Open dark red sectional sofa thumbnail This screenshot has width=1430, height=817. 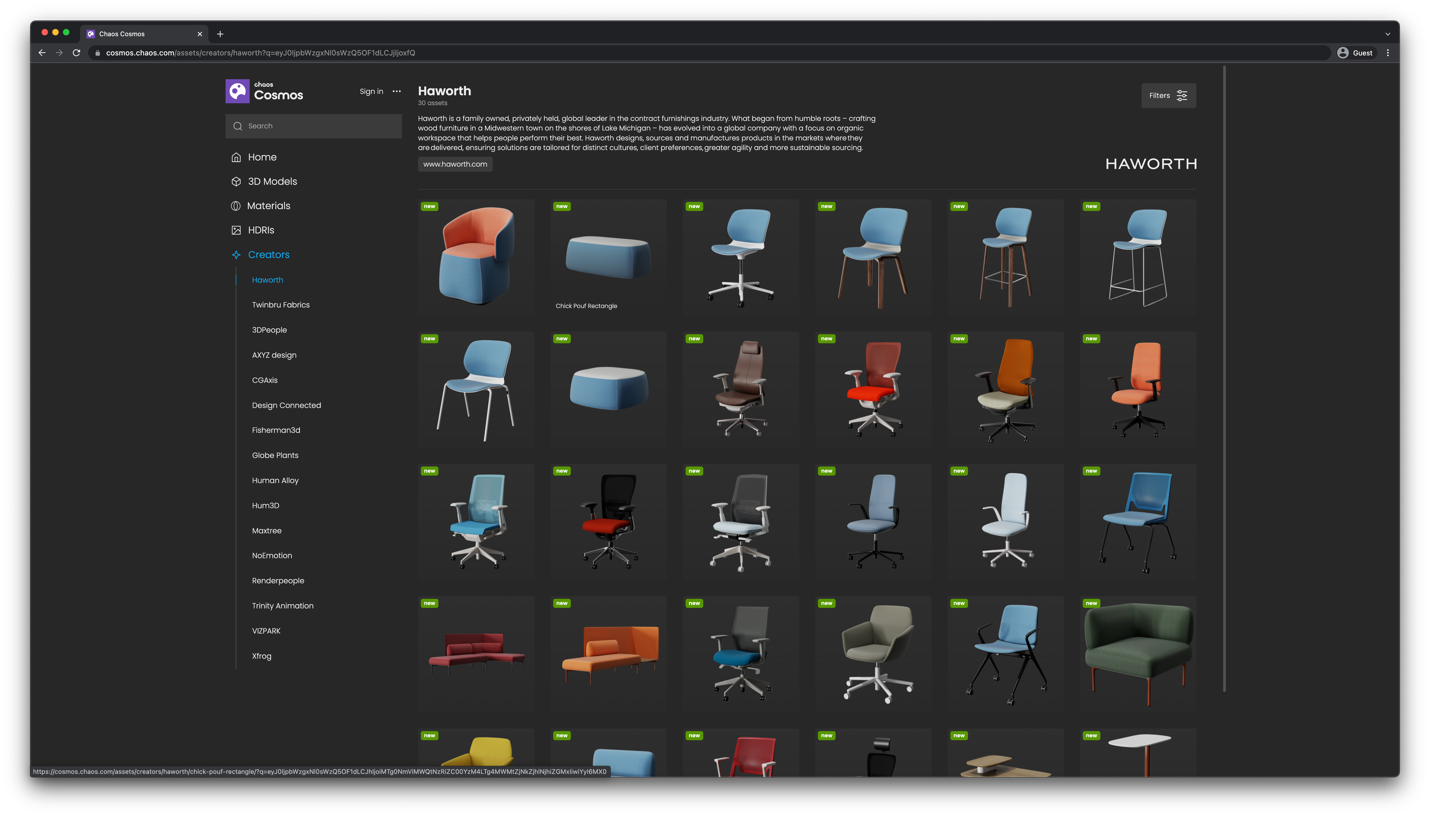coord(476,654)
